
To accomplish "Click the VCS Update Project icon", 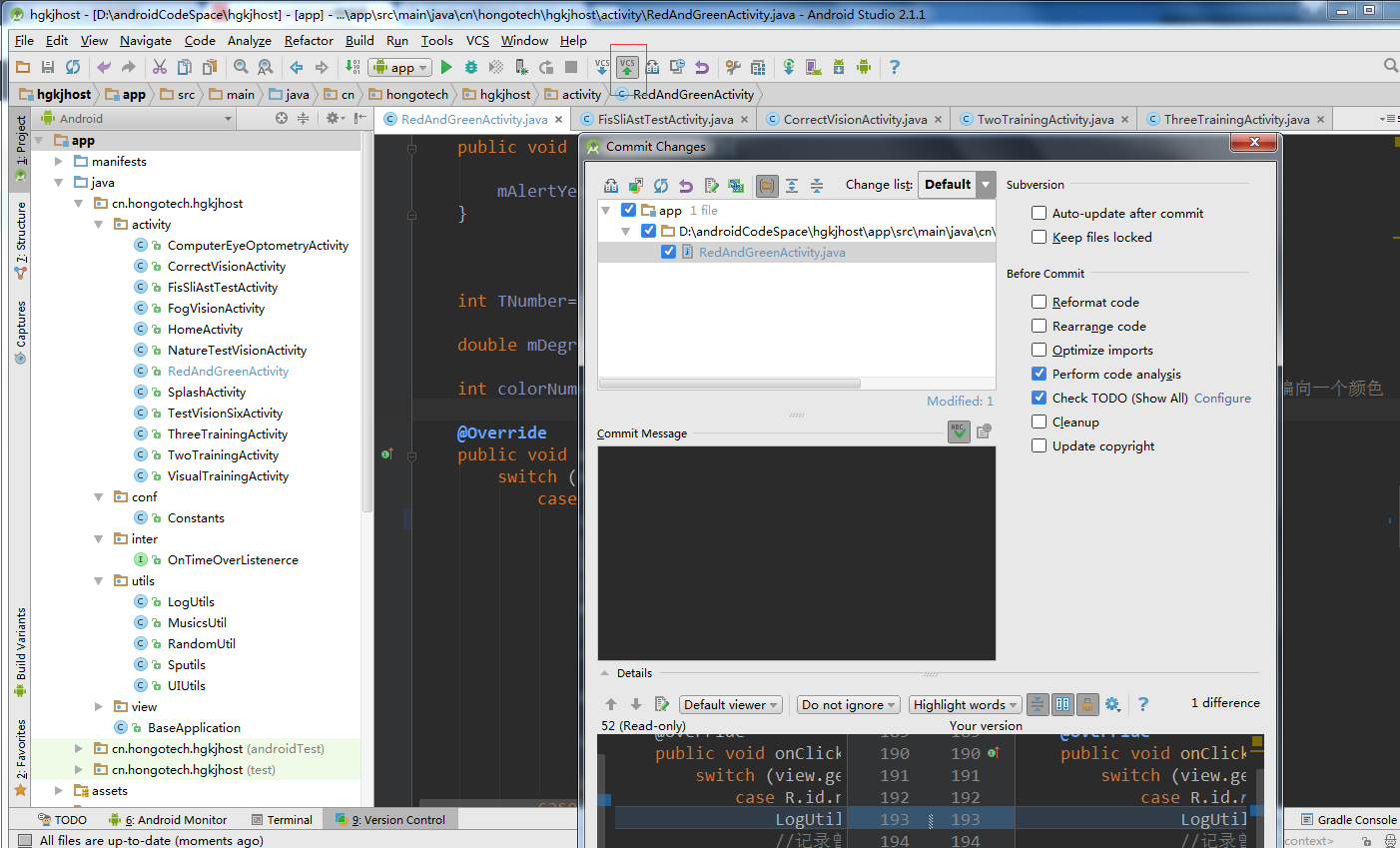I will pyautogui.click(x=601, y=67).
